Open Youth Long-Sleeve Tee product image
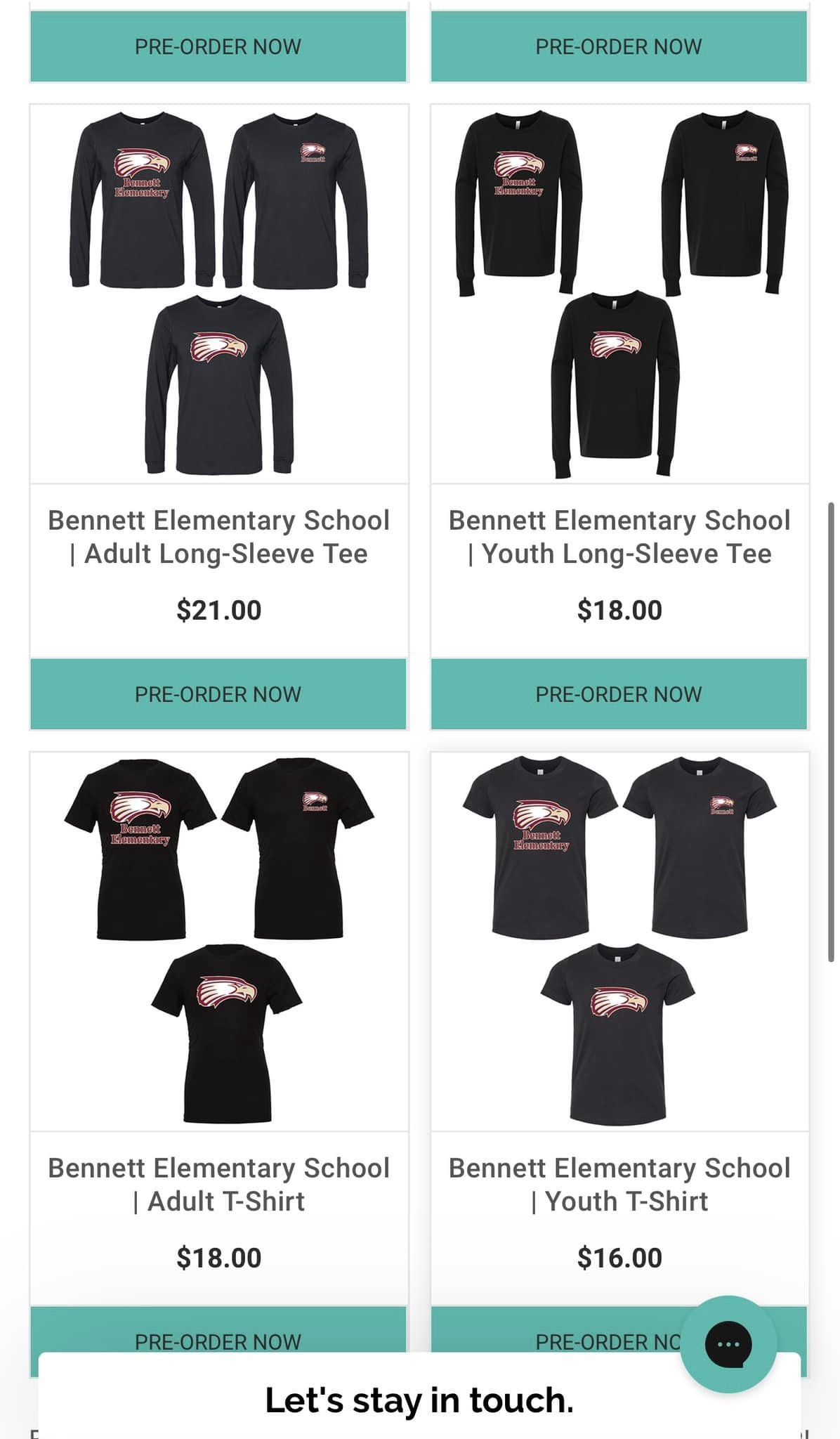Screen dimensions: 840x1439 [x=619, y=294]
